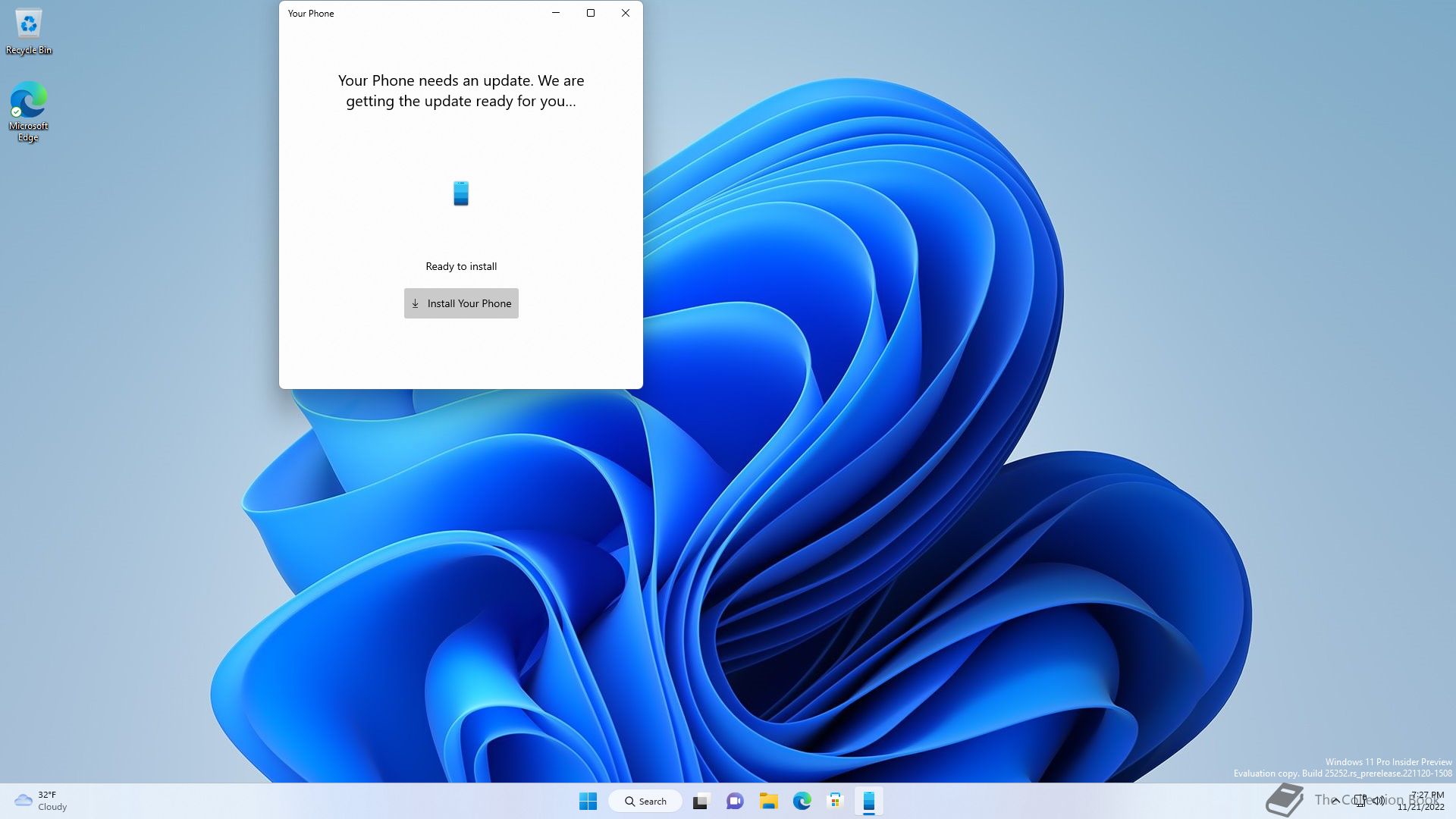Screen dimensions: 1456x819
Task: Open Task View from the taskbar
Action: [701, 801]
